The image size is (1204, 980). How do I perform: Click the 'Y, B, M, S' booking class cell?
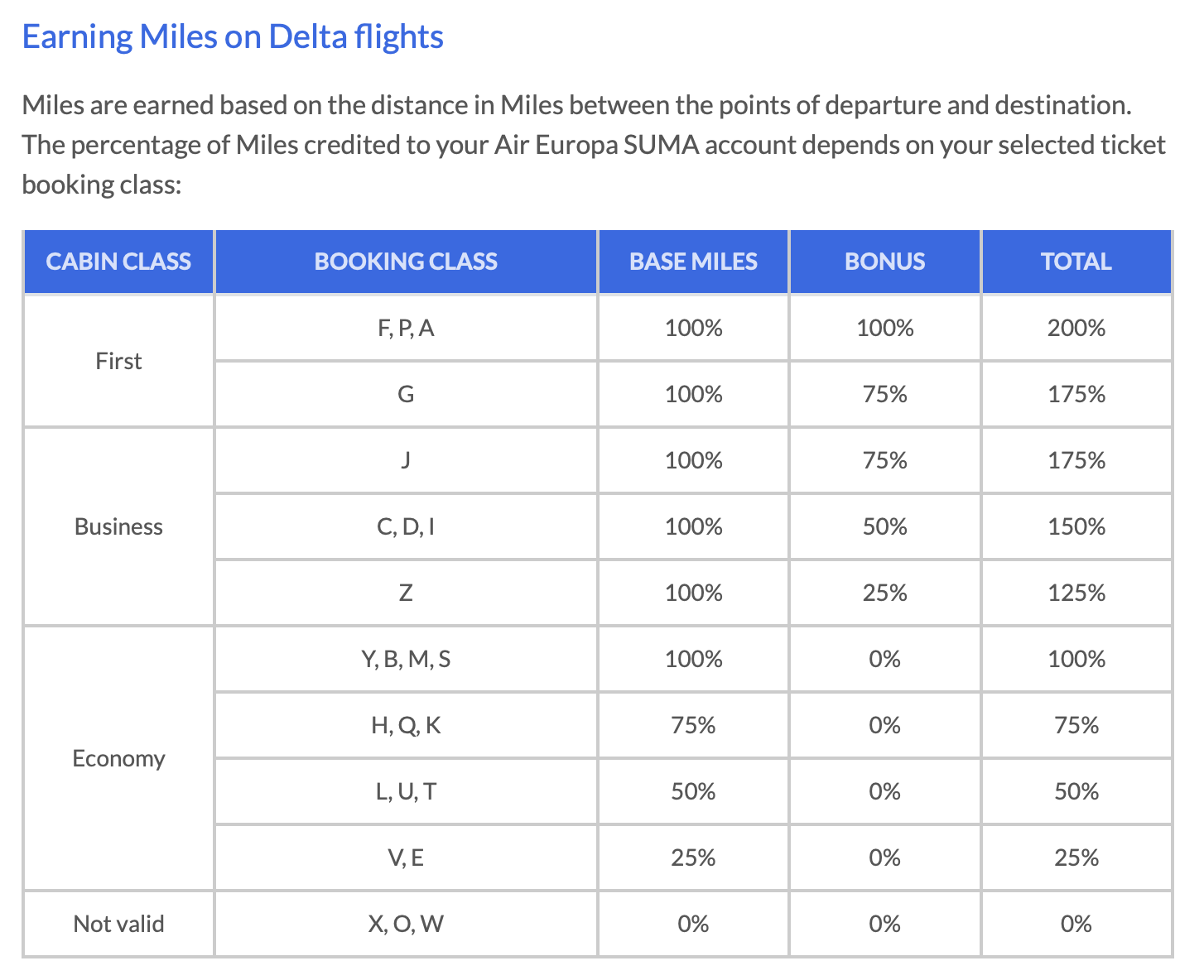[x=406, y=659]
